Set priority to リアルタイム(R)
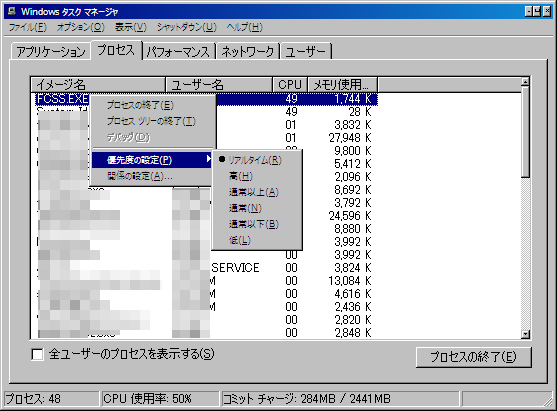 coord(255,160)
